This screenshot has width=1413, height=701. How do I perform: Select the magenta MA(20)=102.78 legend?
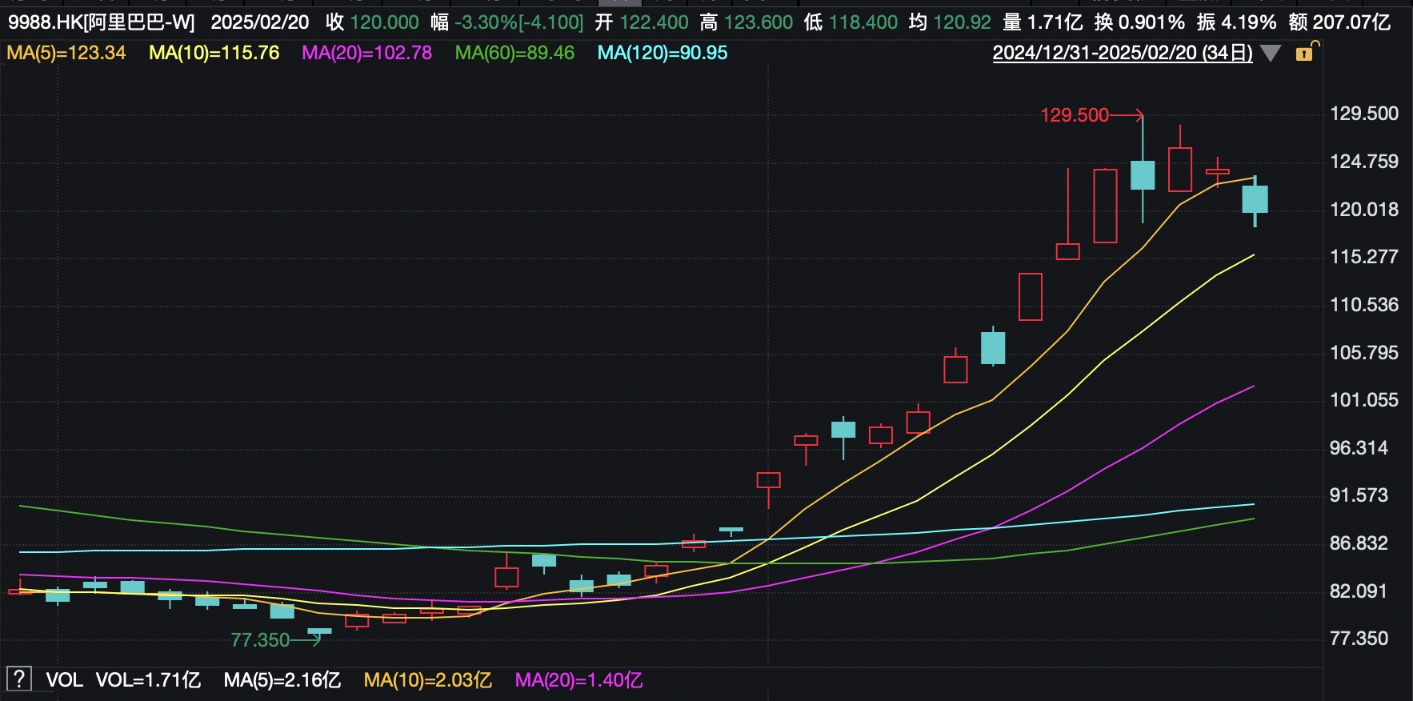point(367,53)
